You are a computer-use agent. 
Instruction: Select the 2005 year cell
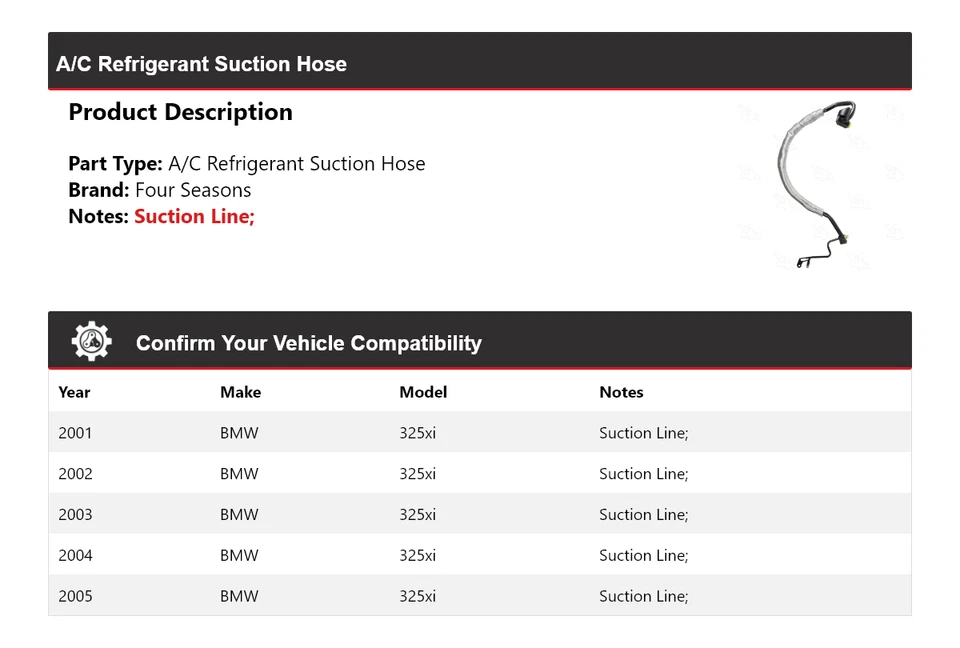tap(75, 596)
